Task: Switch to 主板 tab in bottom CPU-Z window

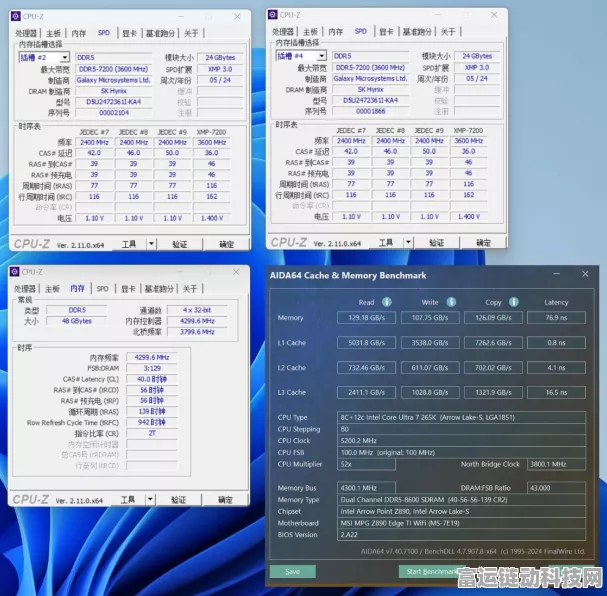Action: tap(52, 289)
